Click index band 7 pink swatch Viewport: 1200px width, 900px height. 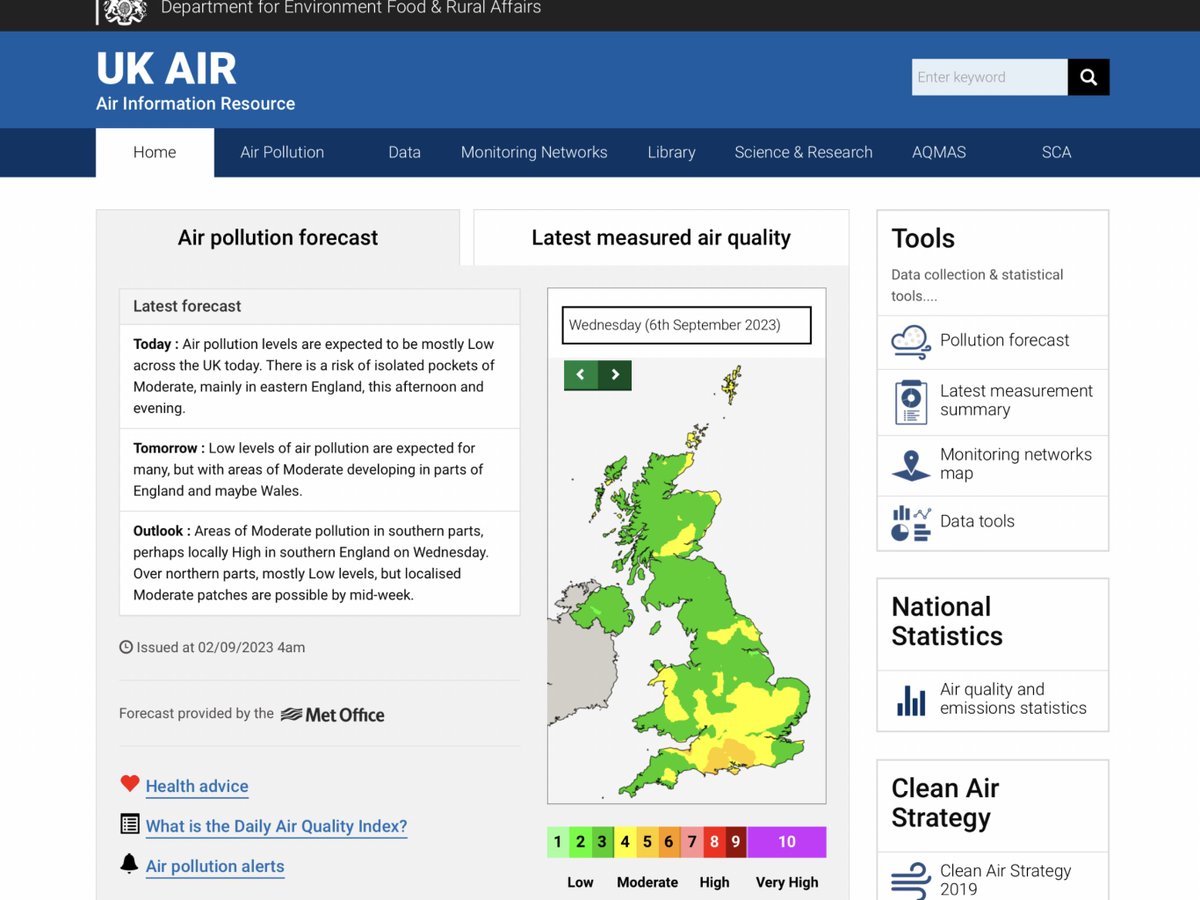tap(691, 842)
